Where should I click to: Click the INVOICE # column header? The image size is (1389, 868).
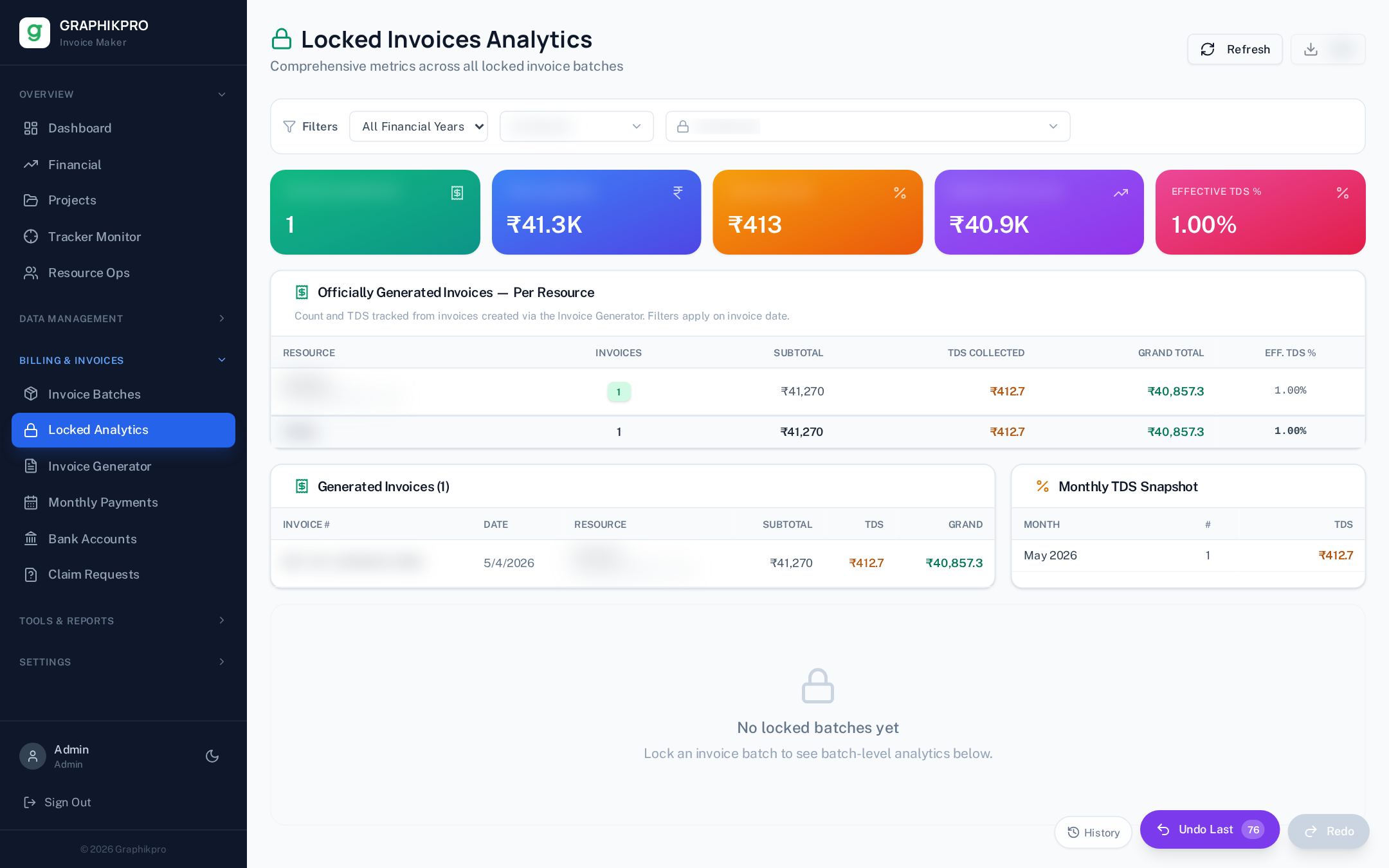(x=306, y=525)
